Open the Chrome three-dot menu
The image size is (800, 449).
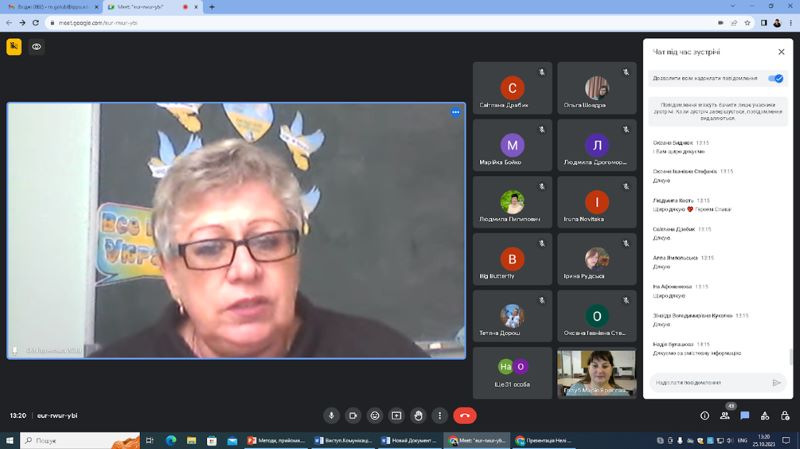791,23
